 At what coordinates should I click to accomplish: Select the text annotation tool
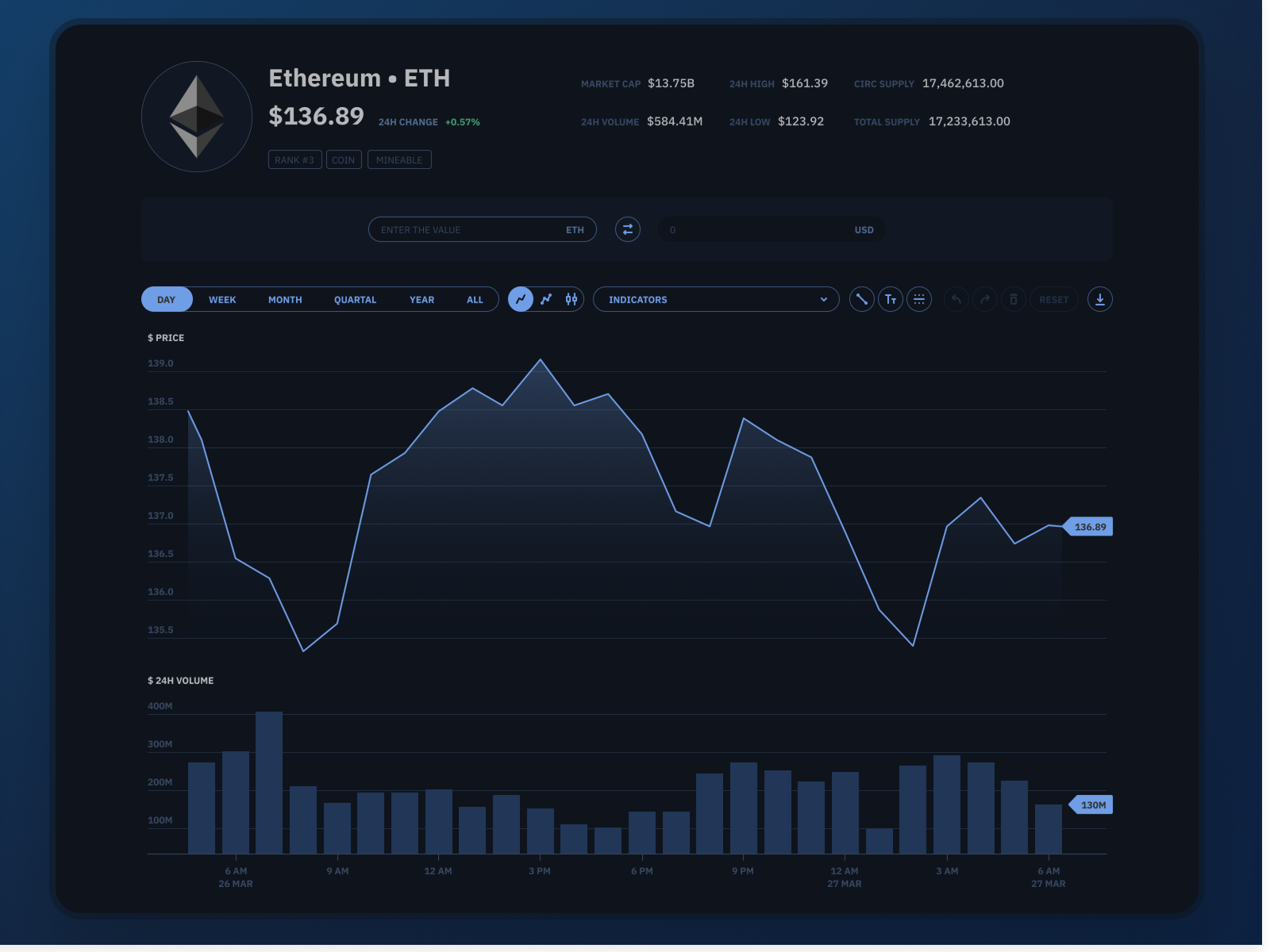click(891, 299)
